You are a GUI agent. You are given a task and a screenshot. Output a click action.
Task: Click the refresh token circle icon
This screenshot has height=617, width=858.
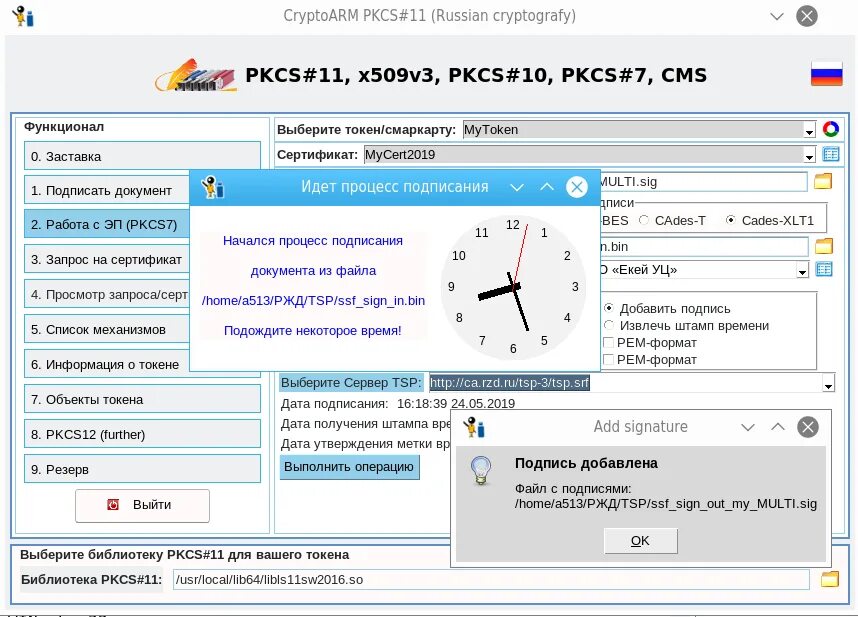(x=831, y=129)
